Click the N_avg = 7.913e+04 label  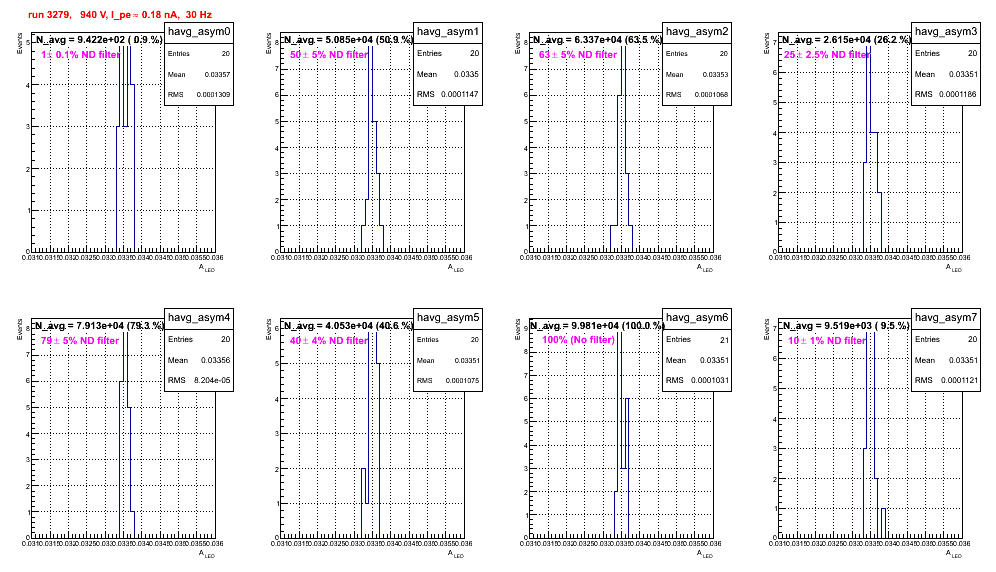99,325
